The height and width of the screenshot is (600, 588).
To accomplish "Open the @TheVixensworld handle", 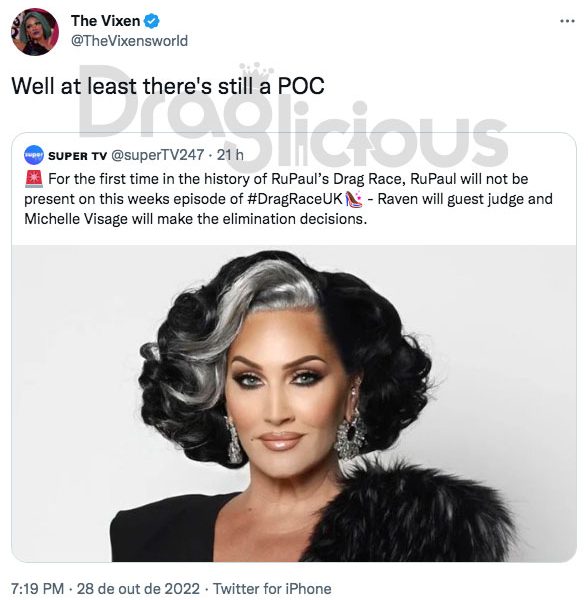I will (x=129, y=41).
